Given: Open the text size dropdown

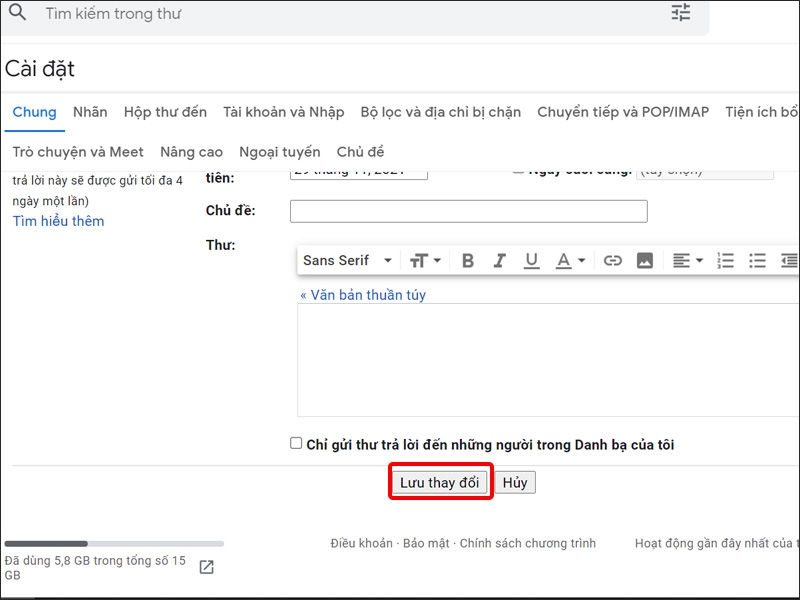Looking at the screenshot, I should pos(425,260).
